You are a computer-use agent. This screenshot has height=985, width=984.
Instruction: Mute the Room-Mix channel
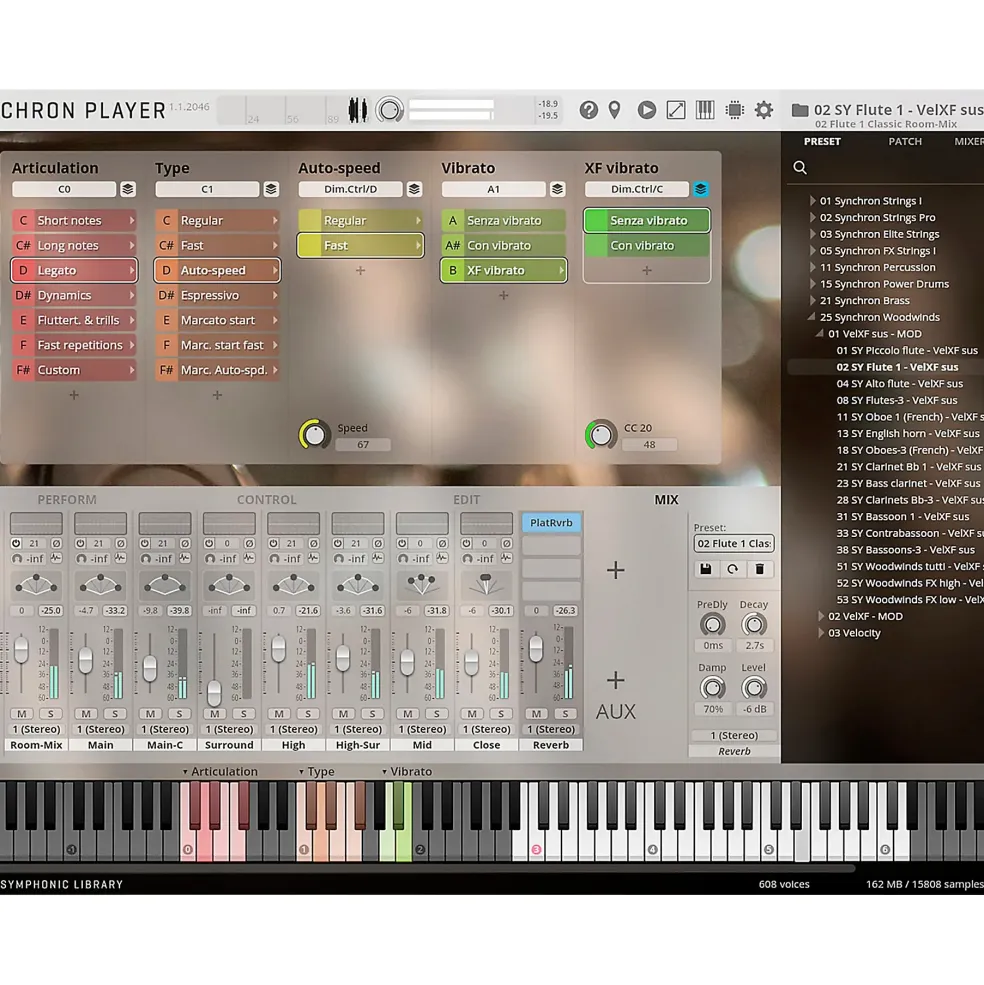point(22,714)
